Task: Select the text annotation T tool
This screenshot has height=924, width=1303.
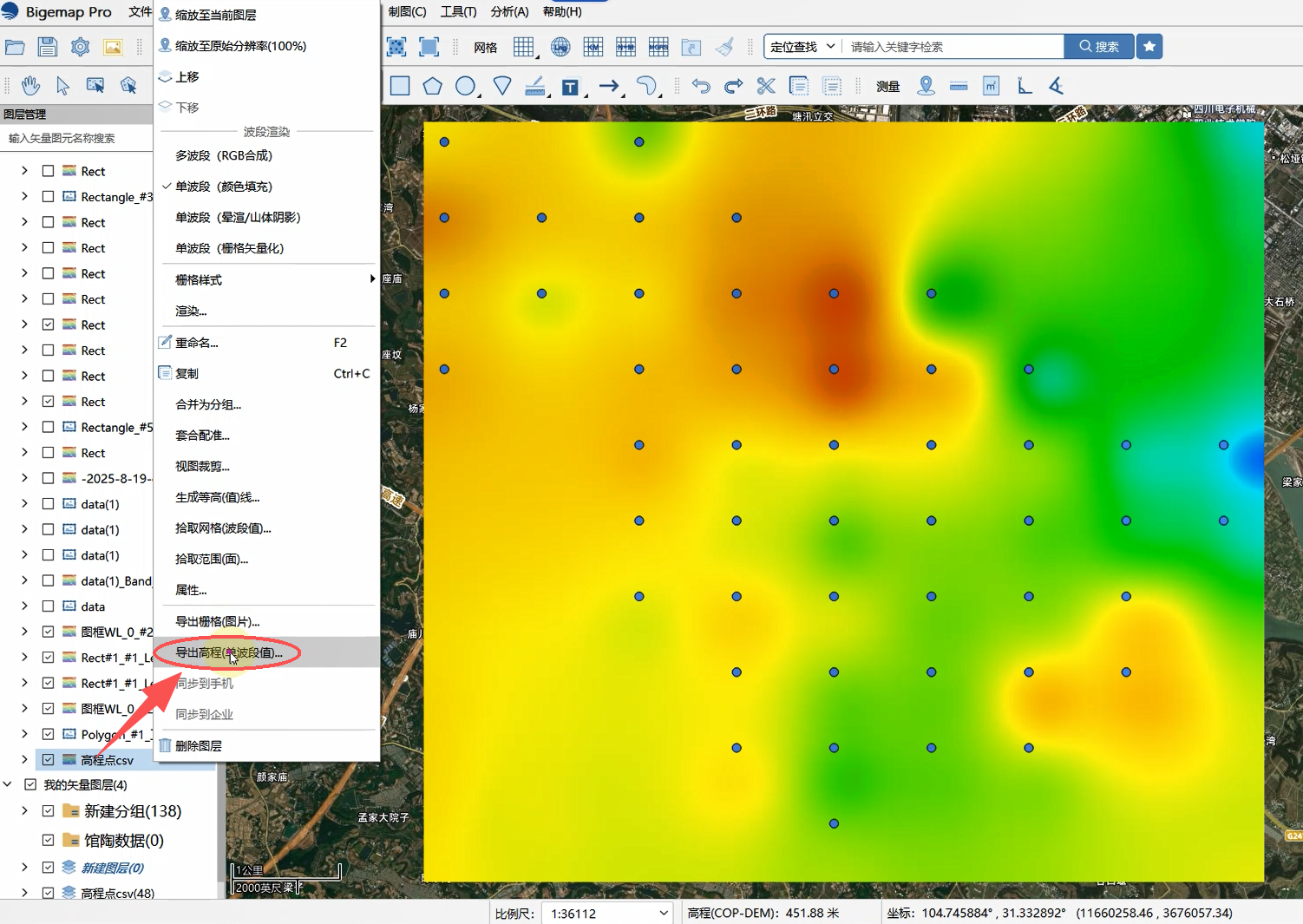Action: pyautogui.click(x=570, y=87)
